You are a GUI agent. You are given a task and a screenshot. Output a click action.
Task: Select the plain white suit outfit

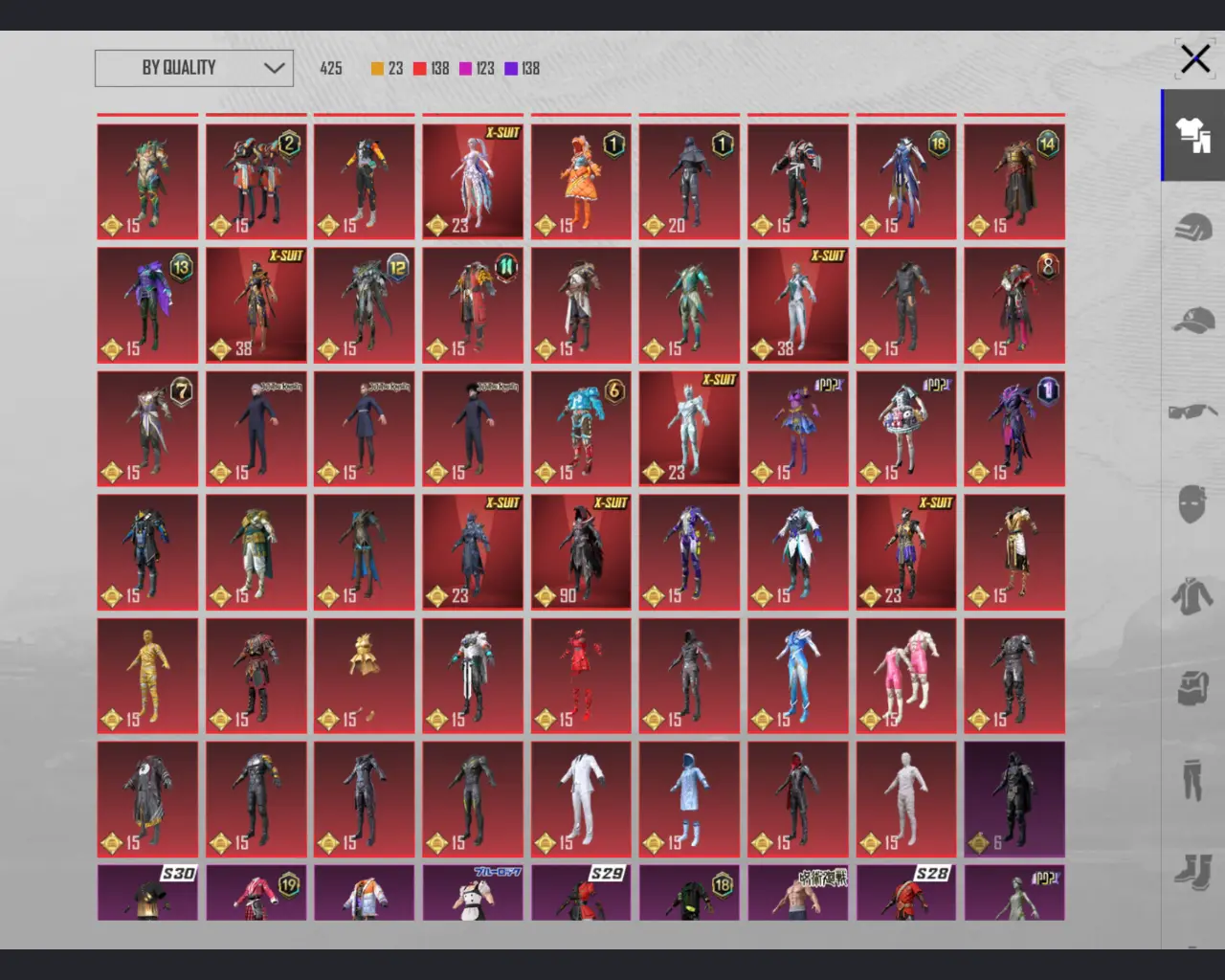(581, 799)
